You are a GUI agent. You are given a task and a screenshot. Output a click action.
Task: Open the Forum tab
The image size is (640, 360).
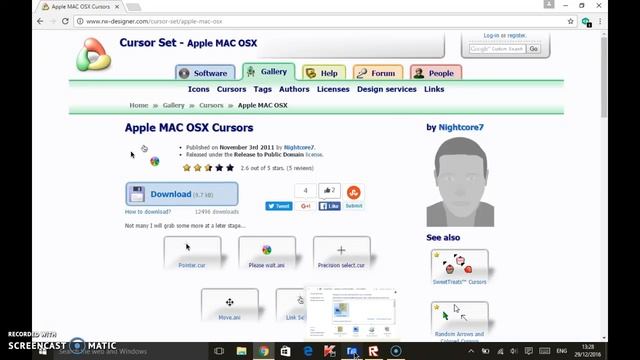[x=378, y=73]
